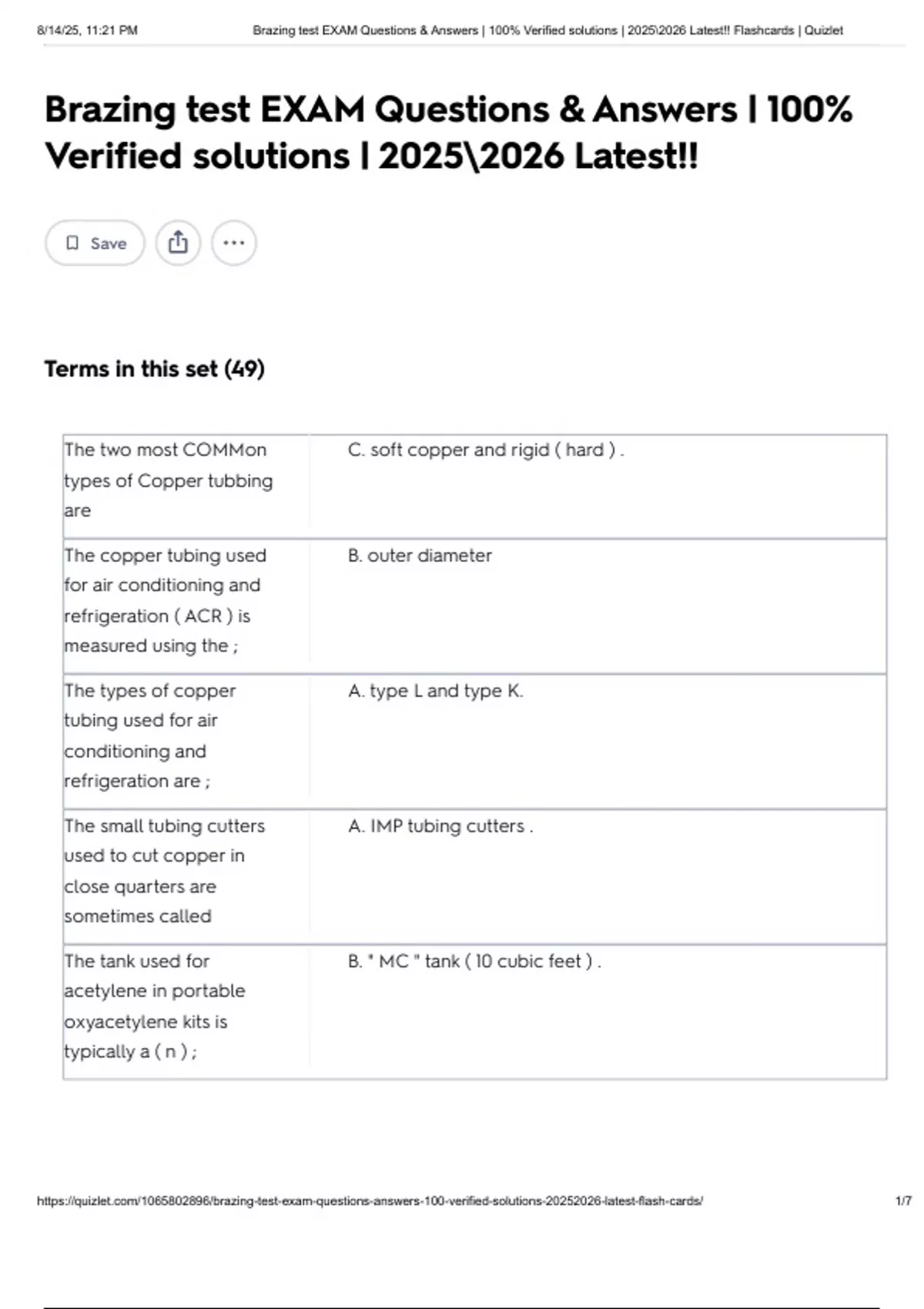Screen dimensions: 924x1309
Task: Click the page title text in the header
Action: point(547,30)
